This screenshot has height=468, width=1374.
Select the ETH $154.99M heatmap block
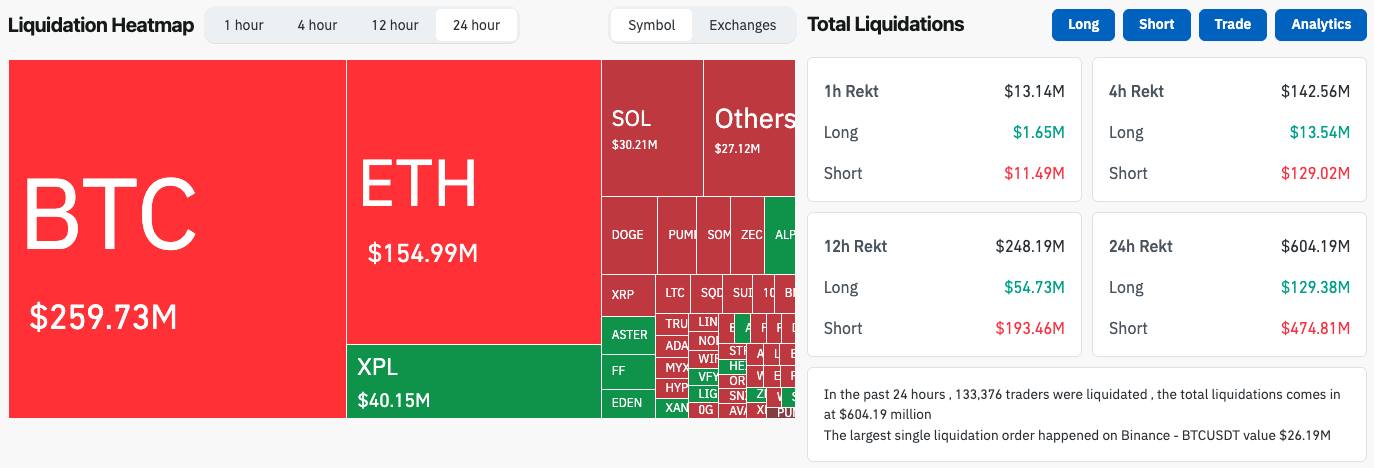click(473, 201)
